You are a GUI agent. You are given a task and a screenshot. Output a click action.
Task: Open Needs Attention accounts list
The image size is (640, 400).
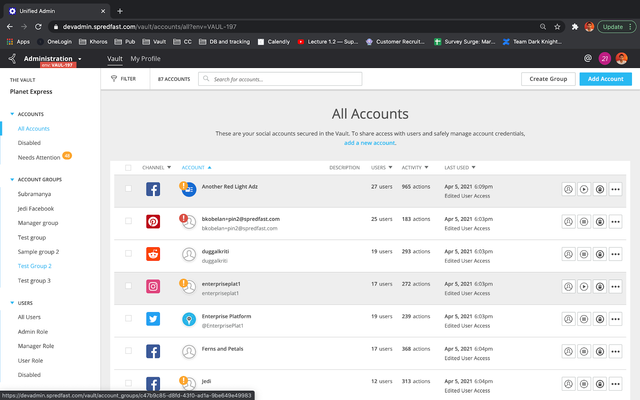[x=39, y=158]
